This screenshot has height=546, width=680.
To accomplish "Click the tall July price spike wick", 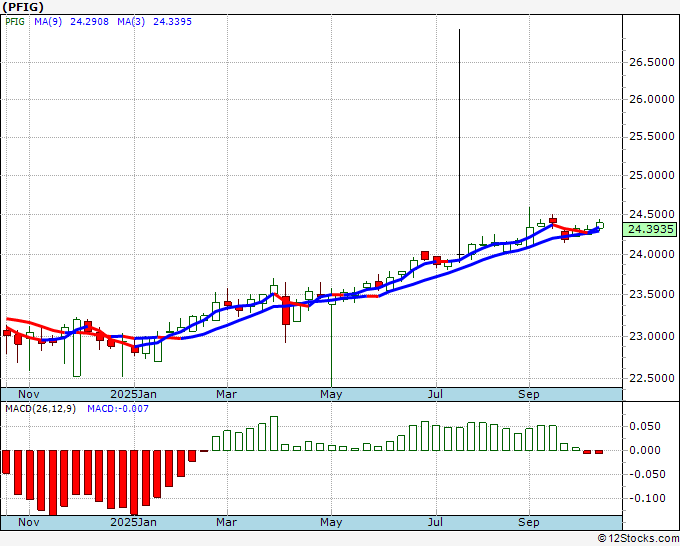I will pyautogui.click(x=459, y=140).
